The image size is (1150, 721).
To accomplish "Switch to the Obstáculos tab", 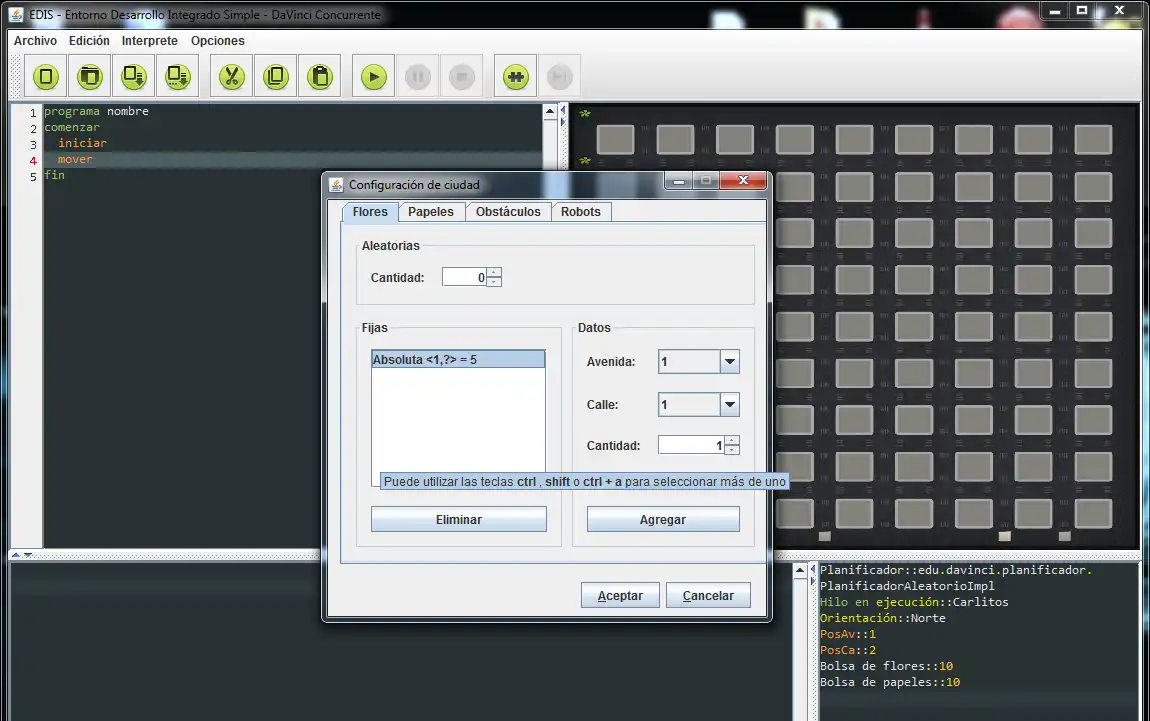I will point(508,212).
